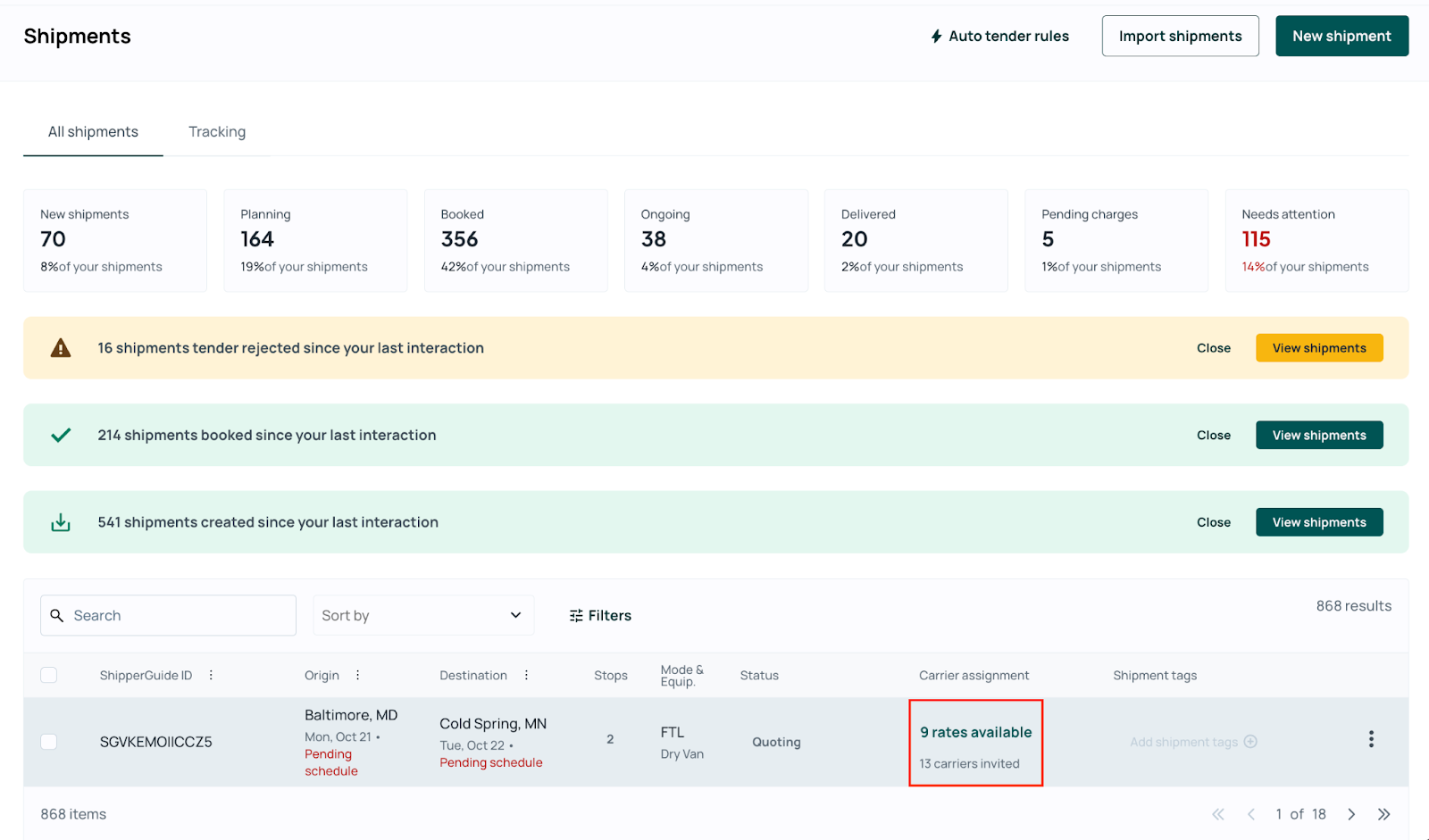
Task: Click the download icon in shipments created banner
Action: point(61,522)
